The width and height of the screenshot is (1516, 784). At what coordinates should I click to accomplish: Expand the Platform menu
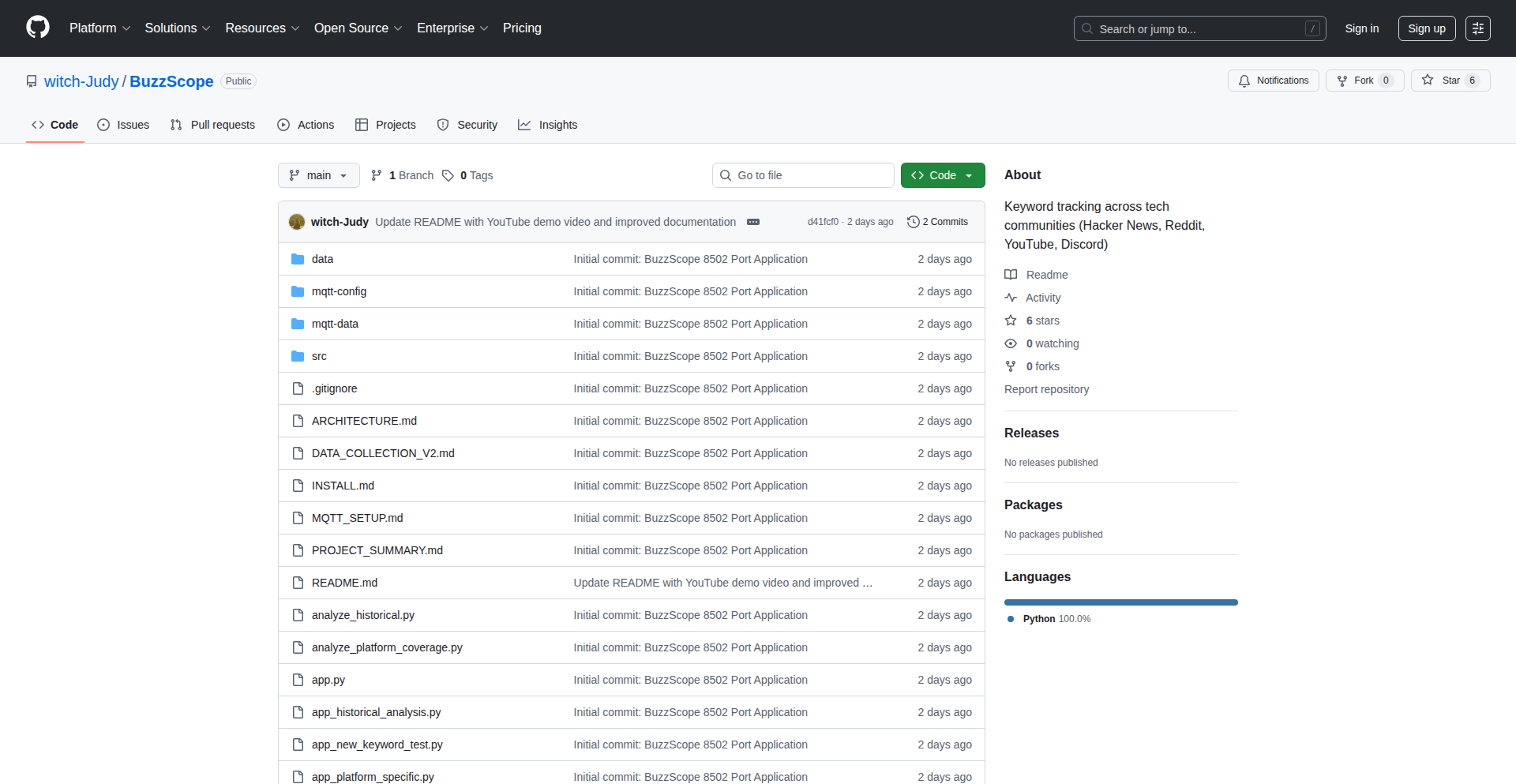[x=99, y=28]
